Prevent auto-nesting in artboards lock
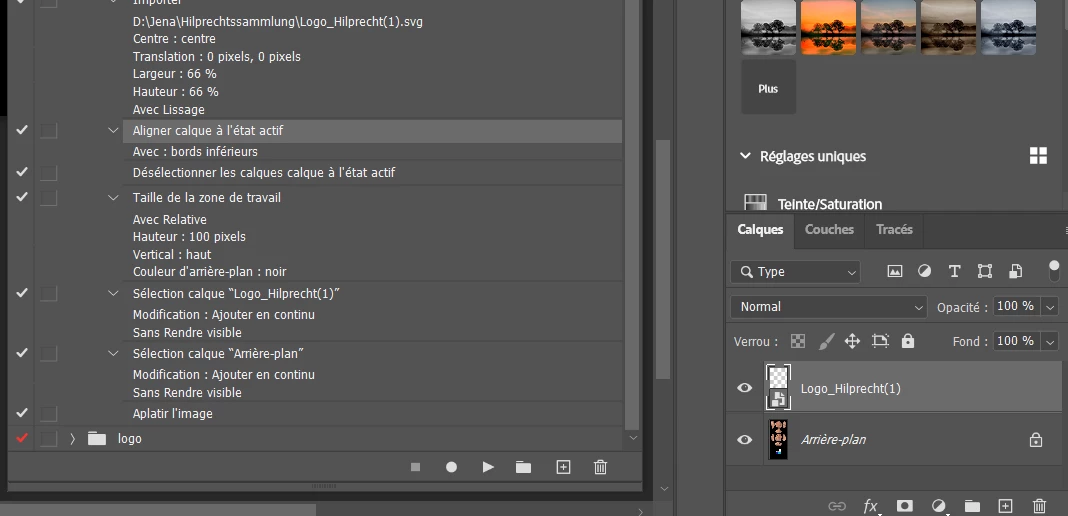Viewport: 1068px width, 516px height. 880,341
